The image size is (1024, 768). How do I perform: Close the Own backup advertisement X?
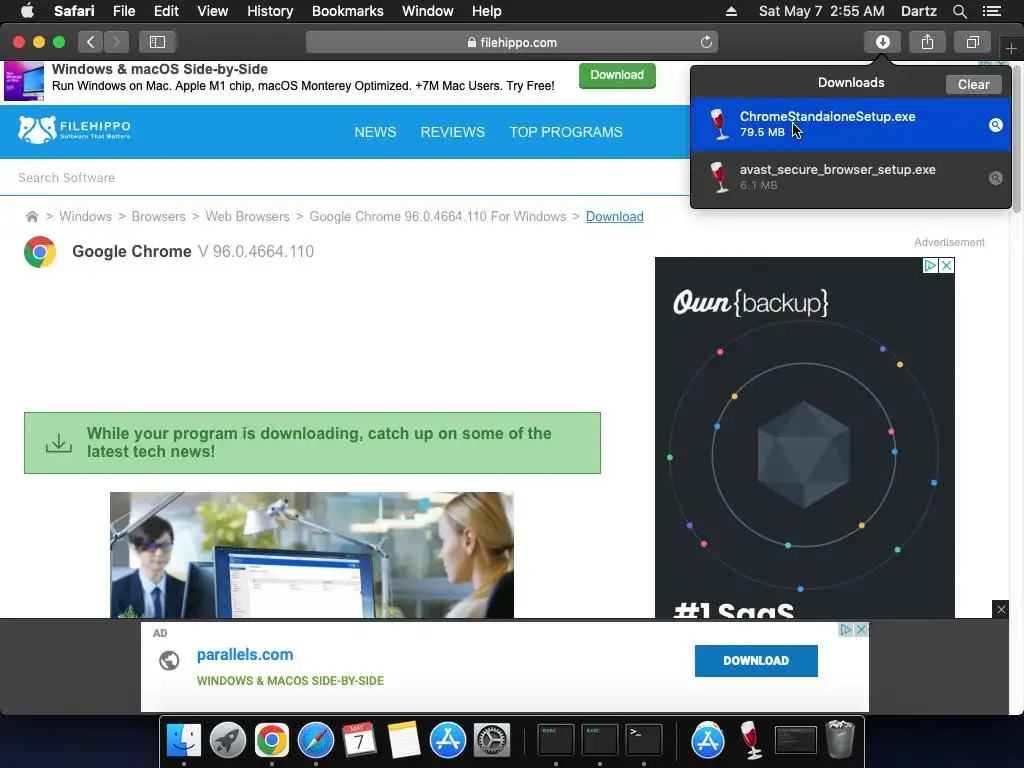pos(946,265)
